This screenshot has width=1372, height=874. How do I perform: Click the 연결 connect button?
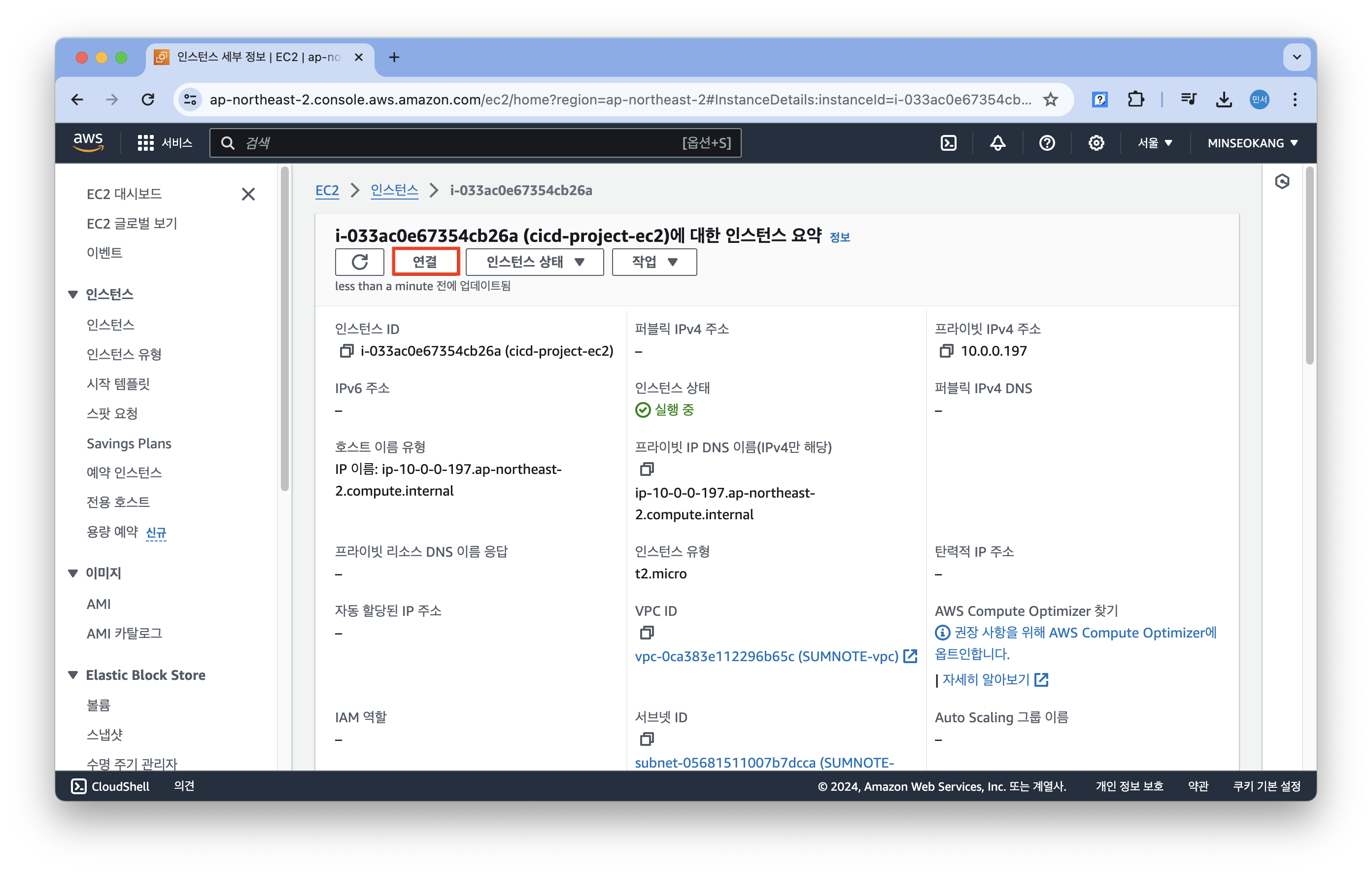[x=425, y=262]
